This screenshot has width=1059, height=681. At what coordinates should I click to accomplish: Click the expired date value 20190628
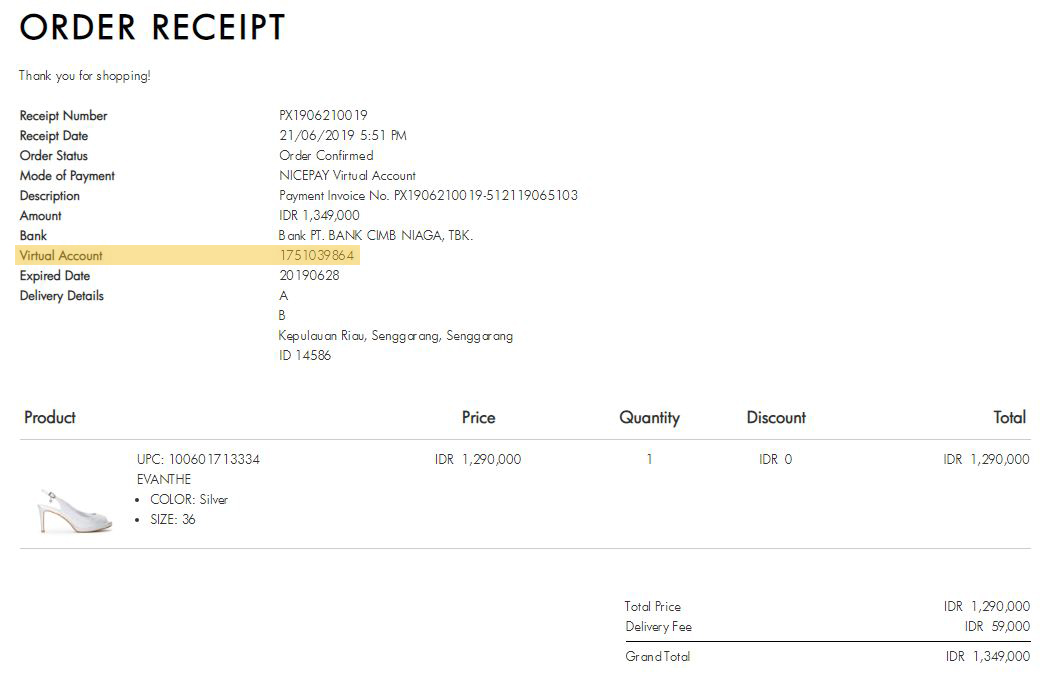click(x=309, y=276)
